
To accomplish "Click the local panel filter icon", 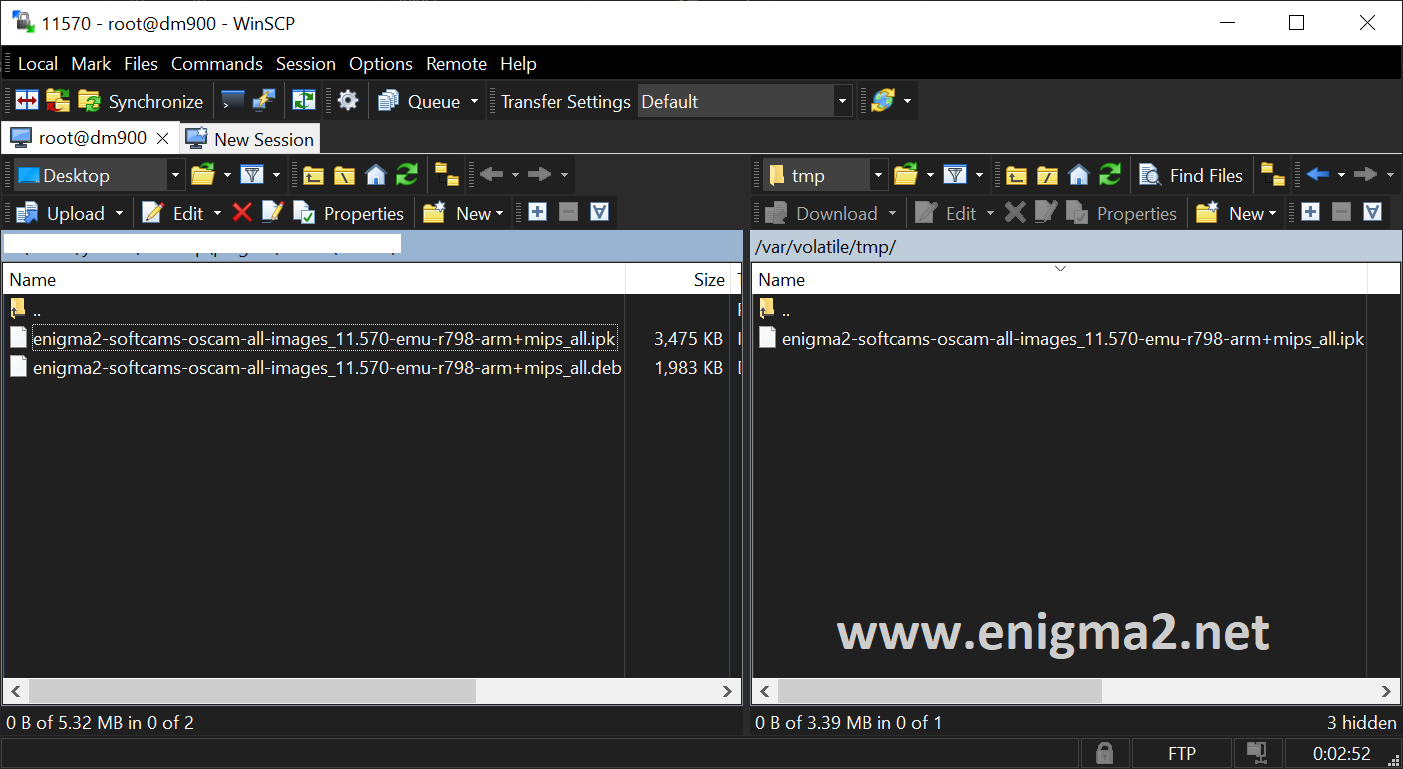I will coord(252,175).
